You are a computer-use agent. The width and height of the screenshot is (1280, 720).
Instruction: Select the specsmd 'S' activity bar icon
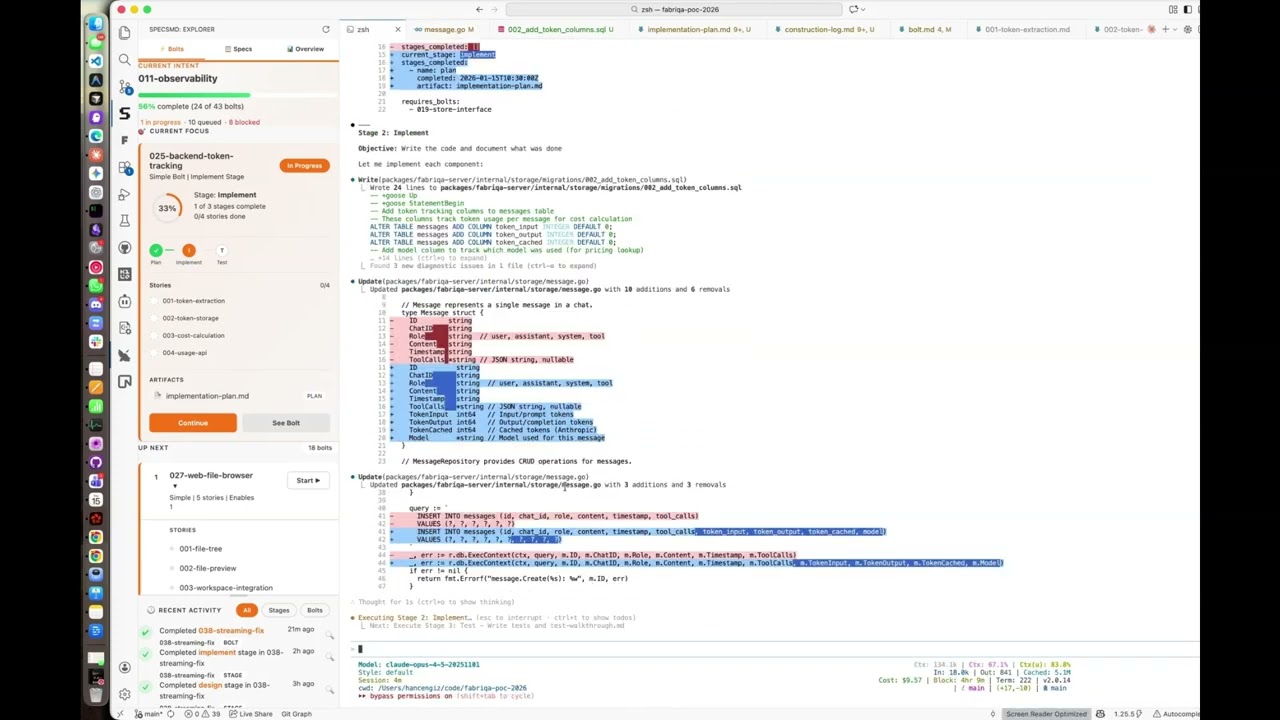(124, 113)
